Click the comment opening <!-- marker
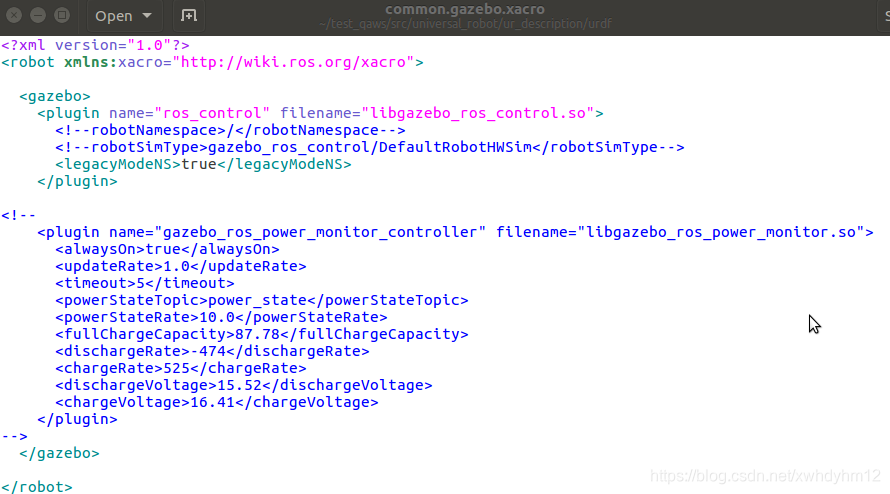 click(18, 215)
